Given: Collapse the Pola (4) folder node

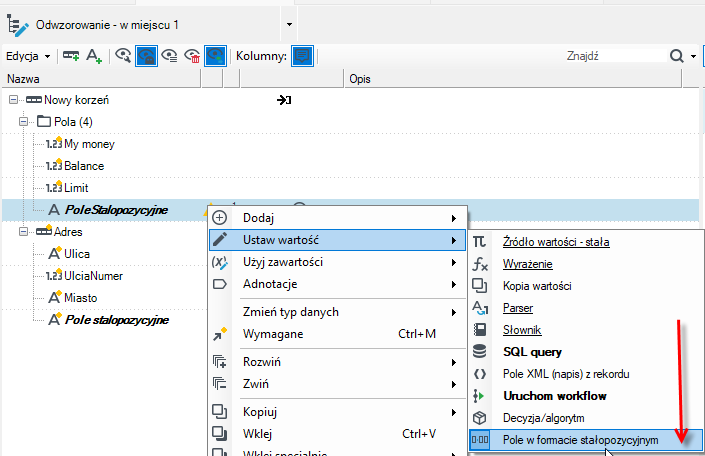Looking at the screenshot, I should coord(23,121).
